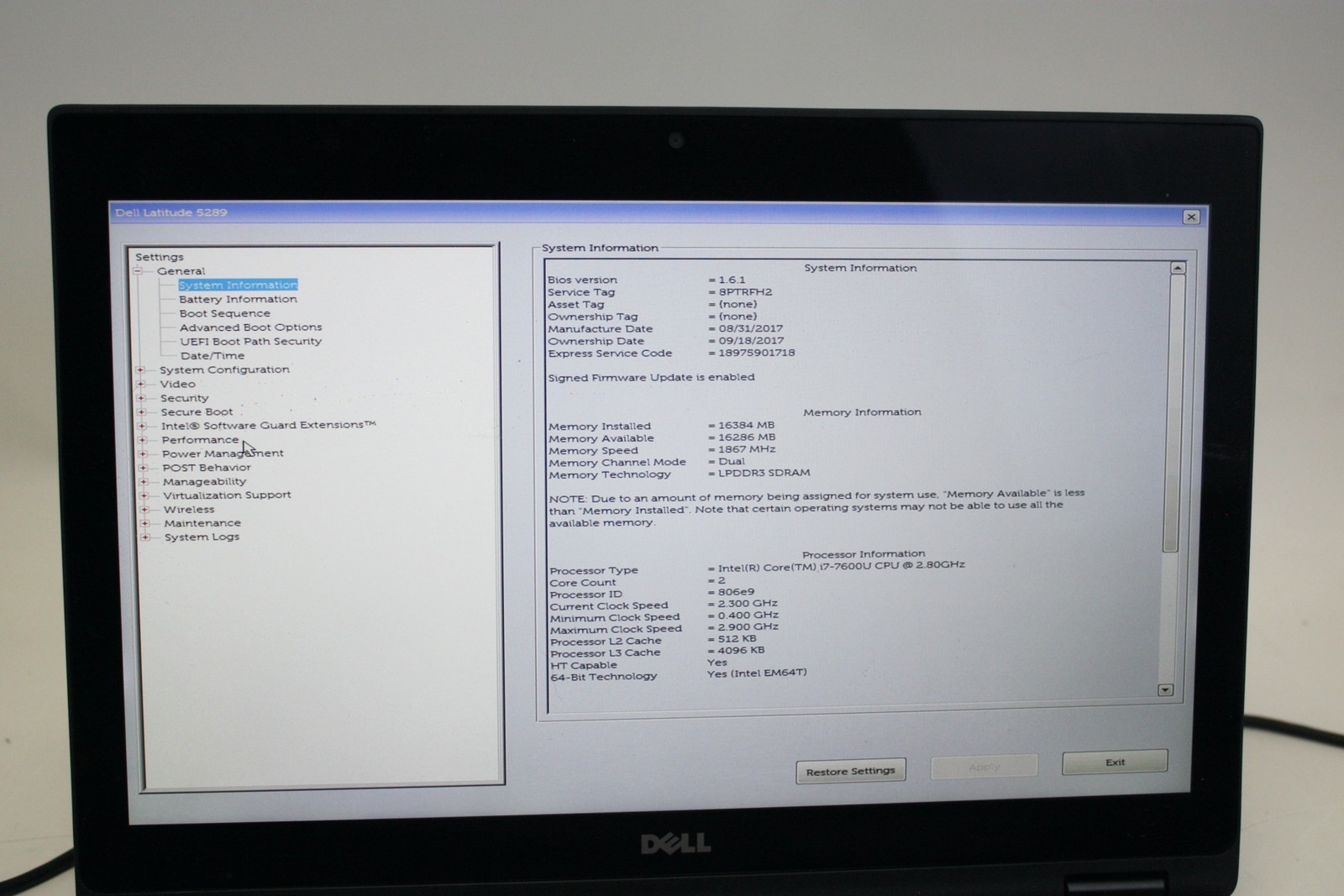This screenshot has width=1344, height=896.
Task: Expand the System Logs node
Action: (145, 537)
